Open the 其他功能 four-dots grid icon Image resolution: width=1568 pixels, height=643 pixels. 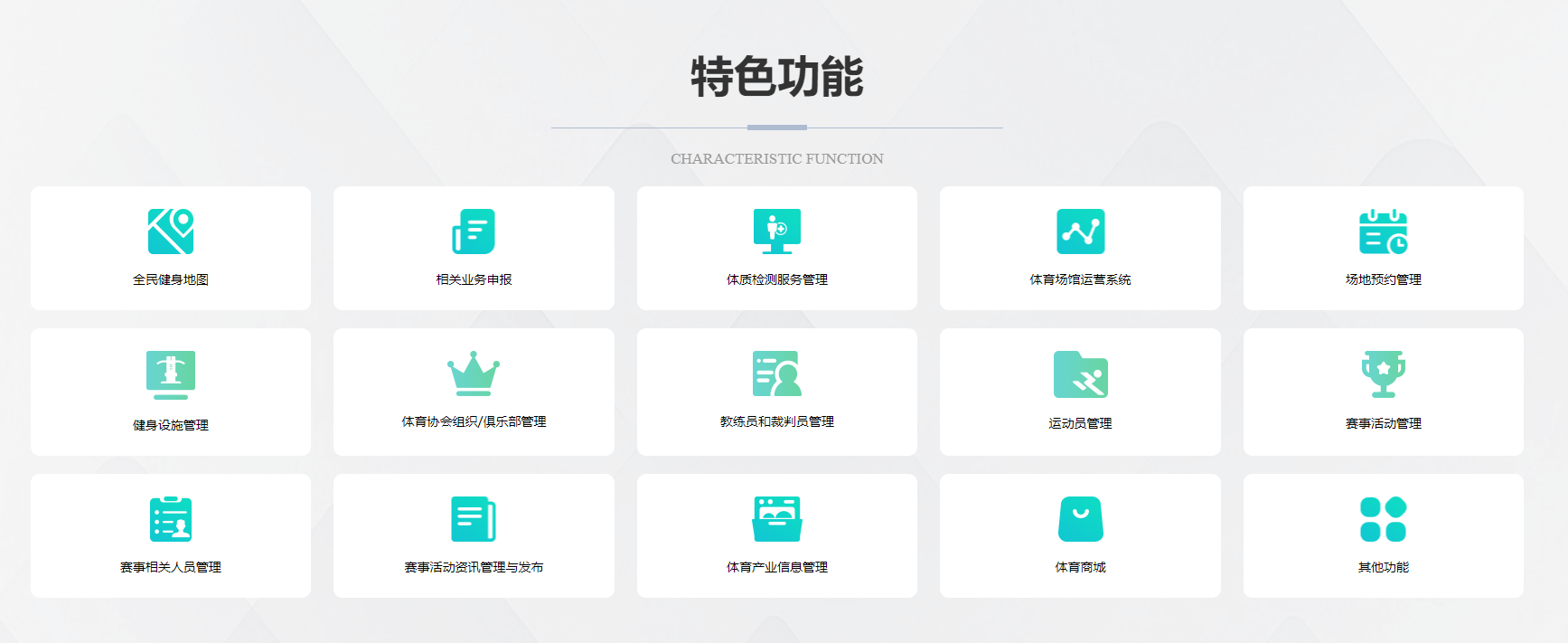pos(1383,519)
